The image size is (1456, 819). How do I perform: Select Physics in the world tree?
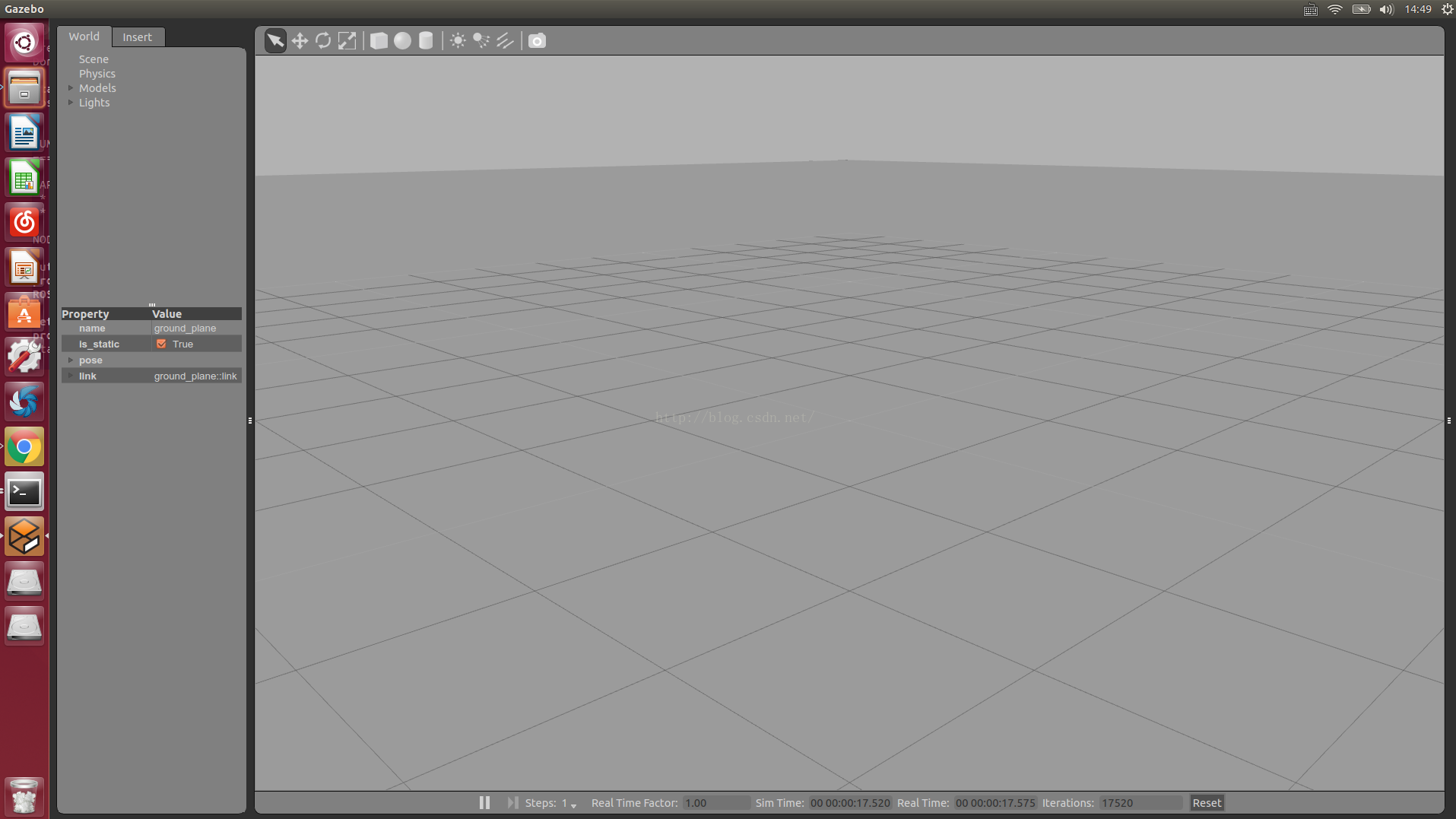(x=97, y=74)
